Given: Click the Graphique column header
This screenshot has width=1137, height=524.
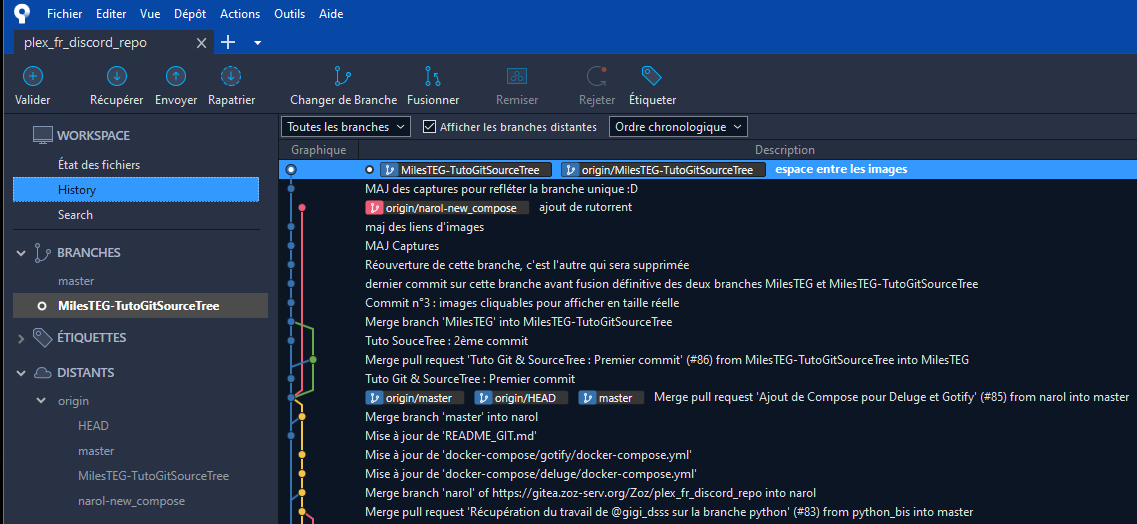Looking at the screenshot, I should click(x=319, y=150).
